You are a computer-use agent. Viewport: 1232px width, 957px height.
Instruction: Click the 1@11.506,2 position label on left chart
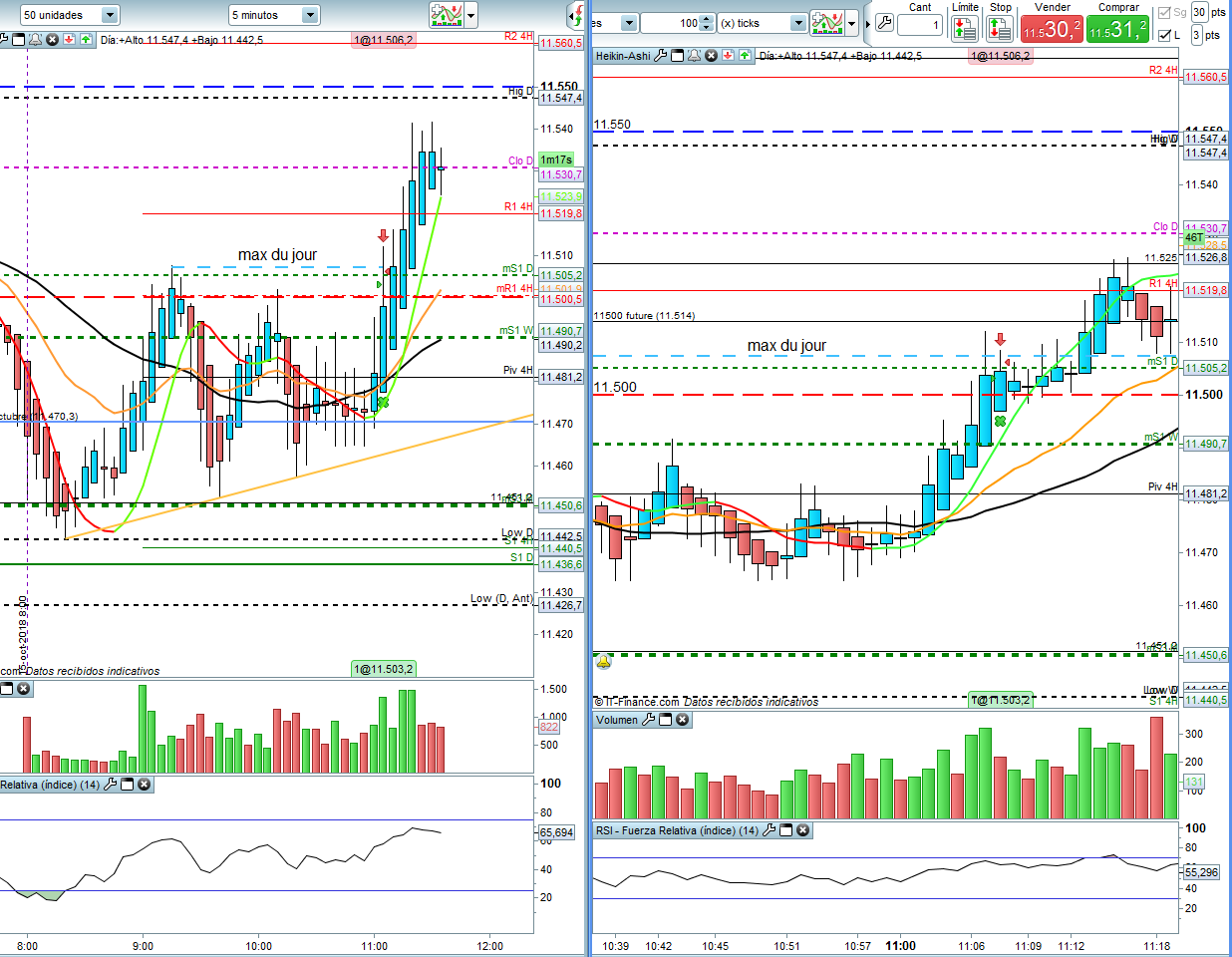pos(384,40)
